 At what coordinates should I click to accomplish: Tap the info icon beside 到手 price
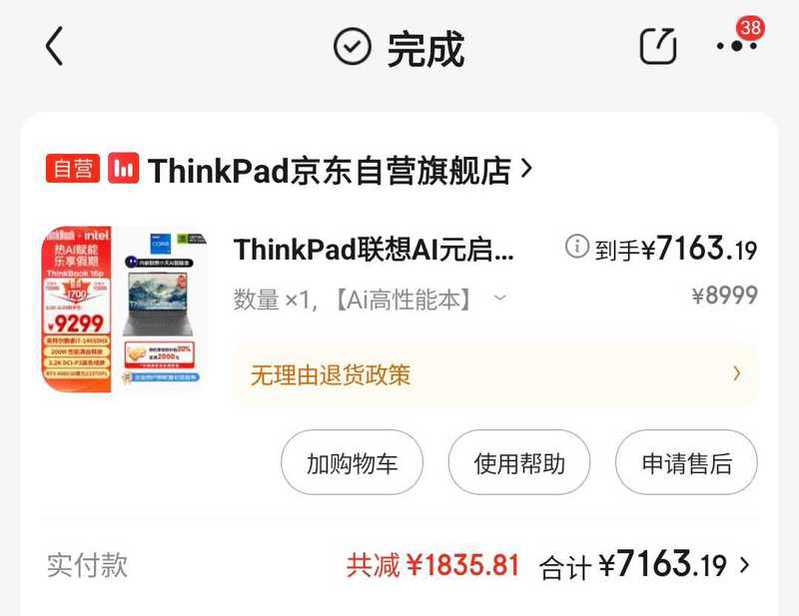(x=577, y=246)
